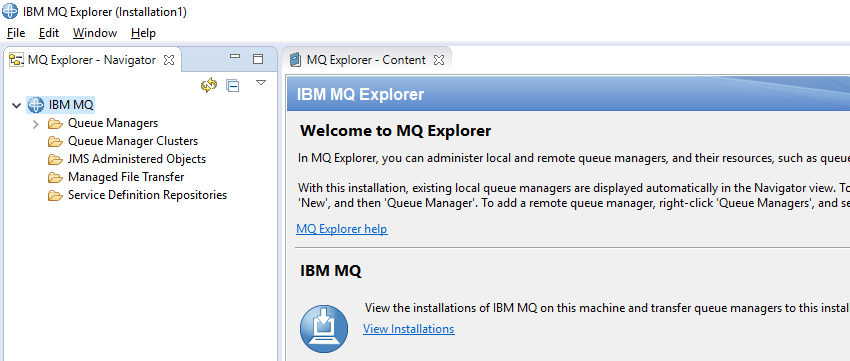Open the Navigator View Menu triangle
The image size is (850, 361).
click(261, 83)
